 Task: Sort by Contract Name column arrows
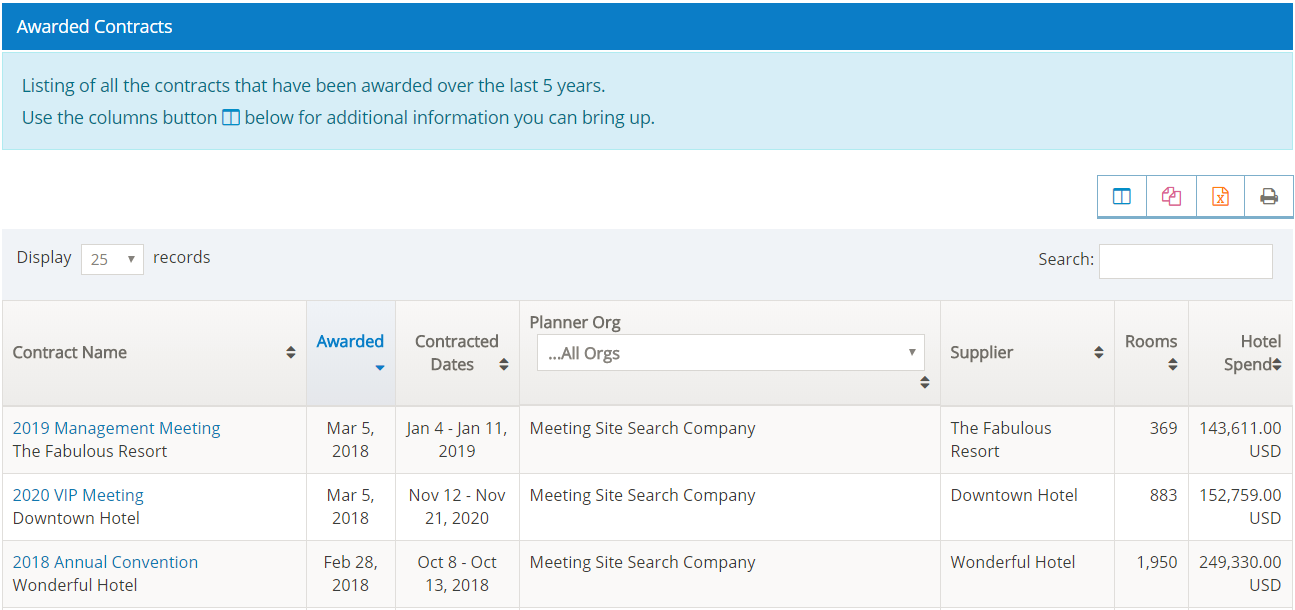pos(290,353)
